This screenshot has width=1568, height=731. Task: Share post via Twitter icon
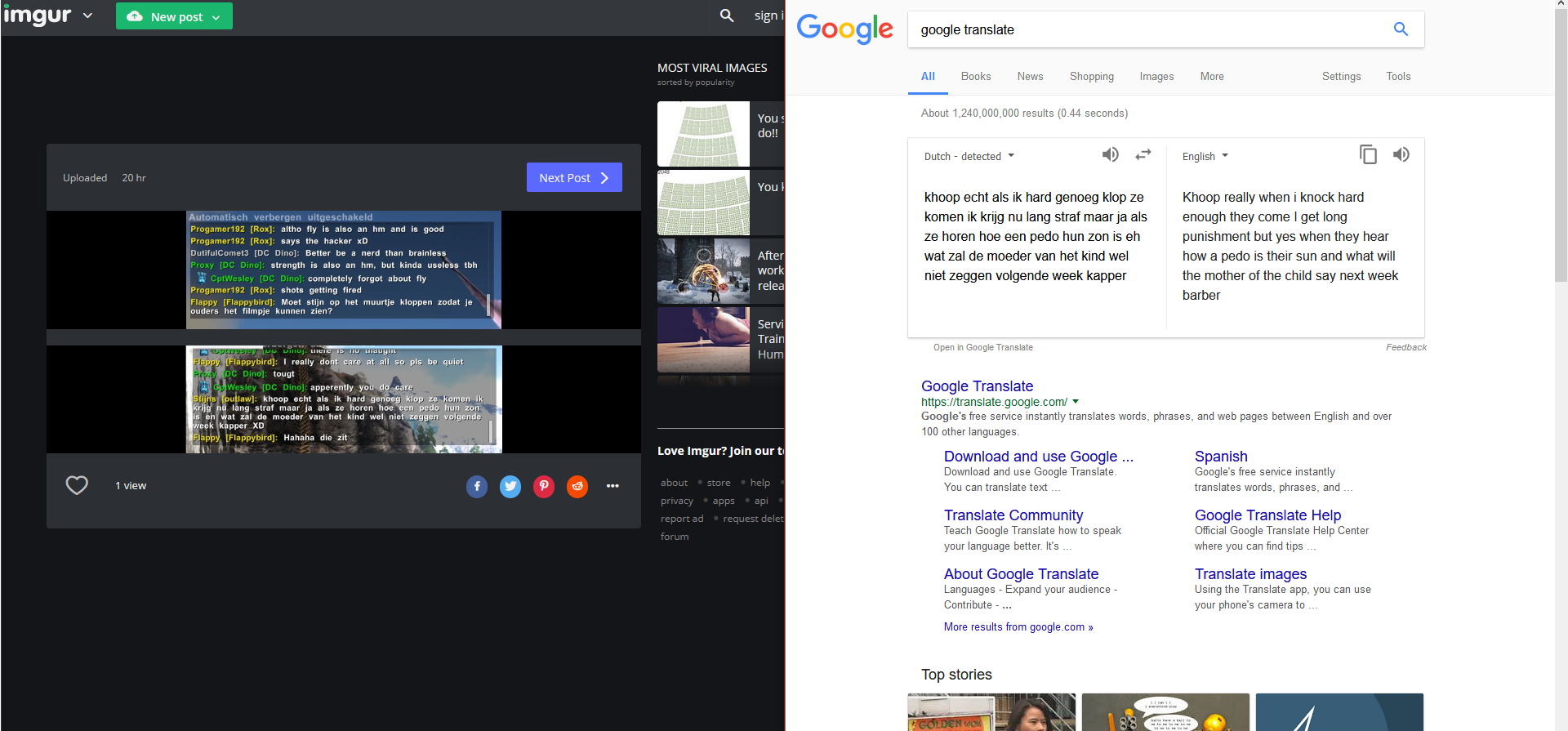(x=510, y=487)
